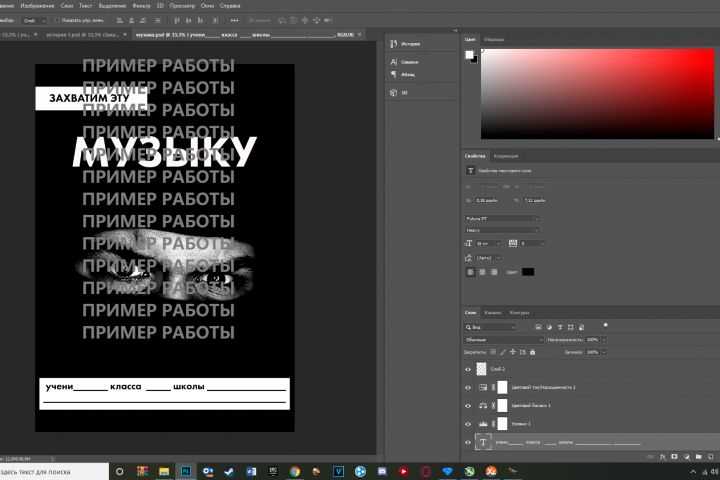720x480 pixels.
Task: Open Steam from the taskbar
Action: pos(229,471)
